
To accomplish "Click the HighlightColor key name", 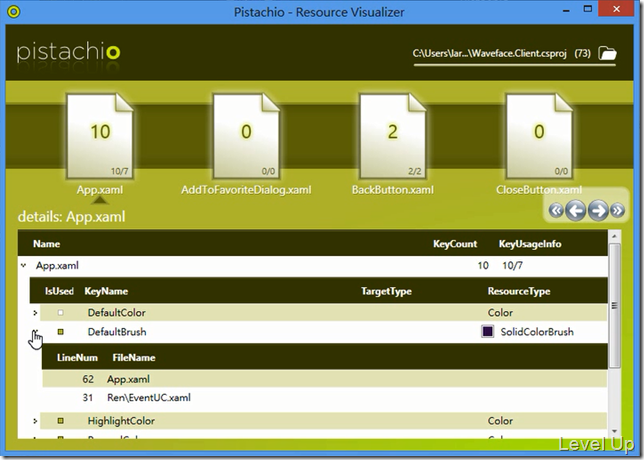I will (x=121, y=421).
